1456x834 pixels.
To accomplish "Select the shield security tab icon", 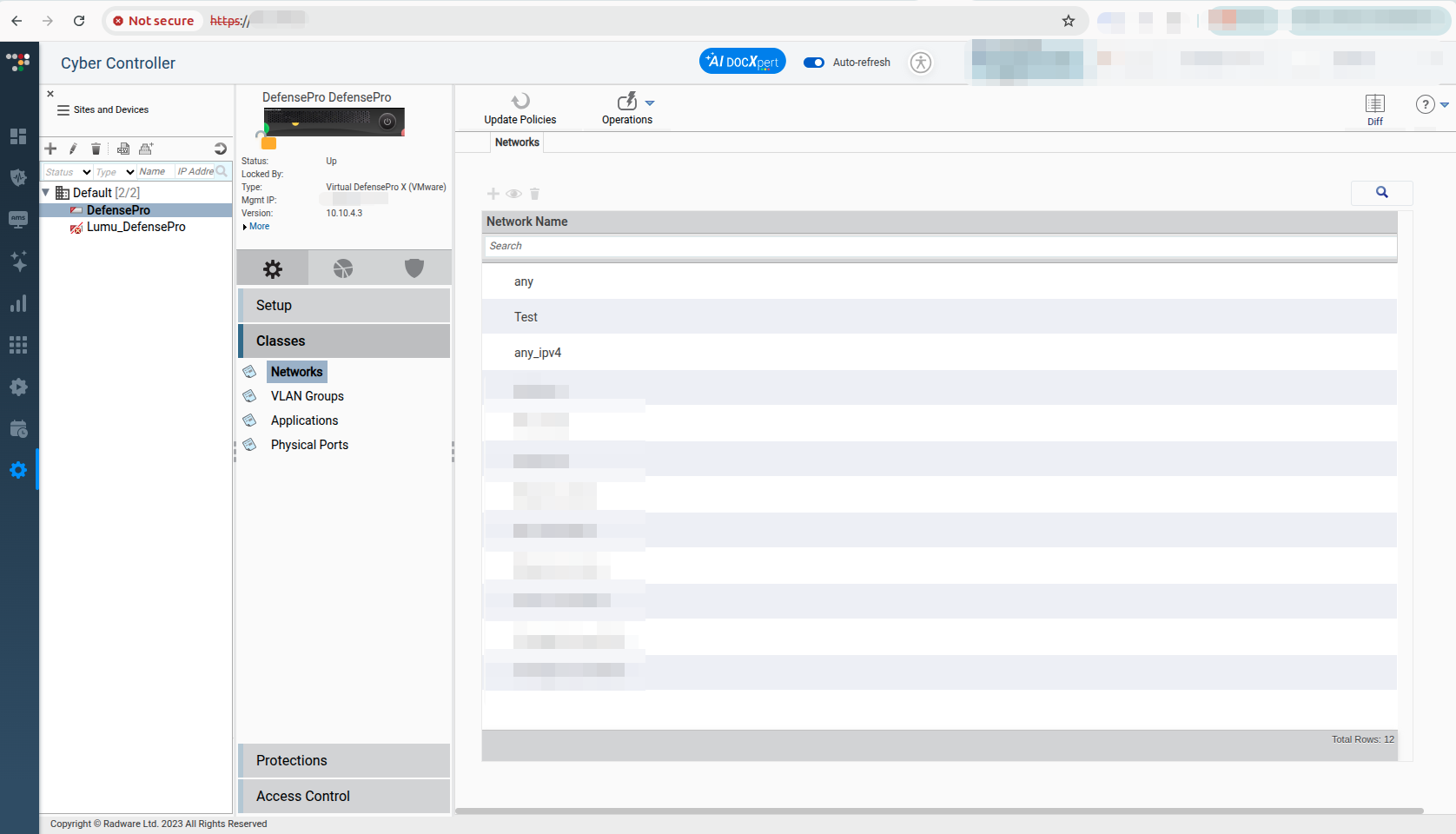I will pyautogui.click(x=414, y=268).
